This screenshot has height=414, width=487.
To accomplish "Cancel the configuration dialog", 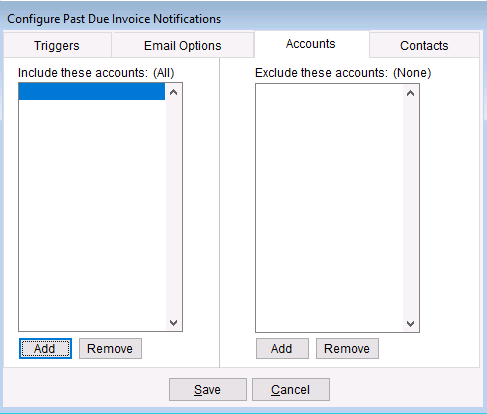I will (291, 389).
